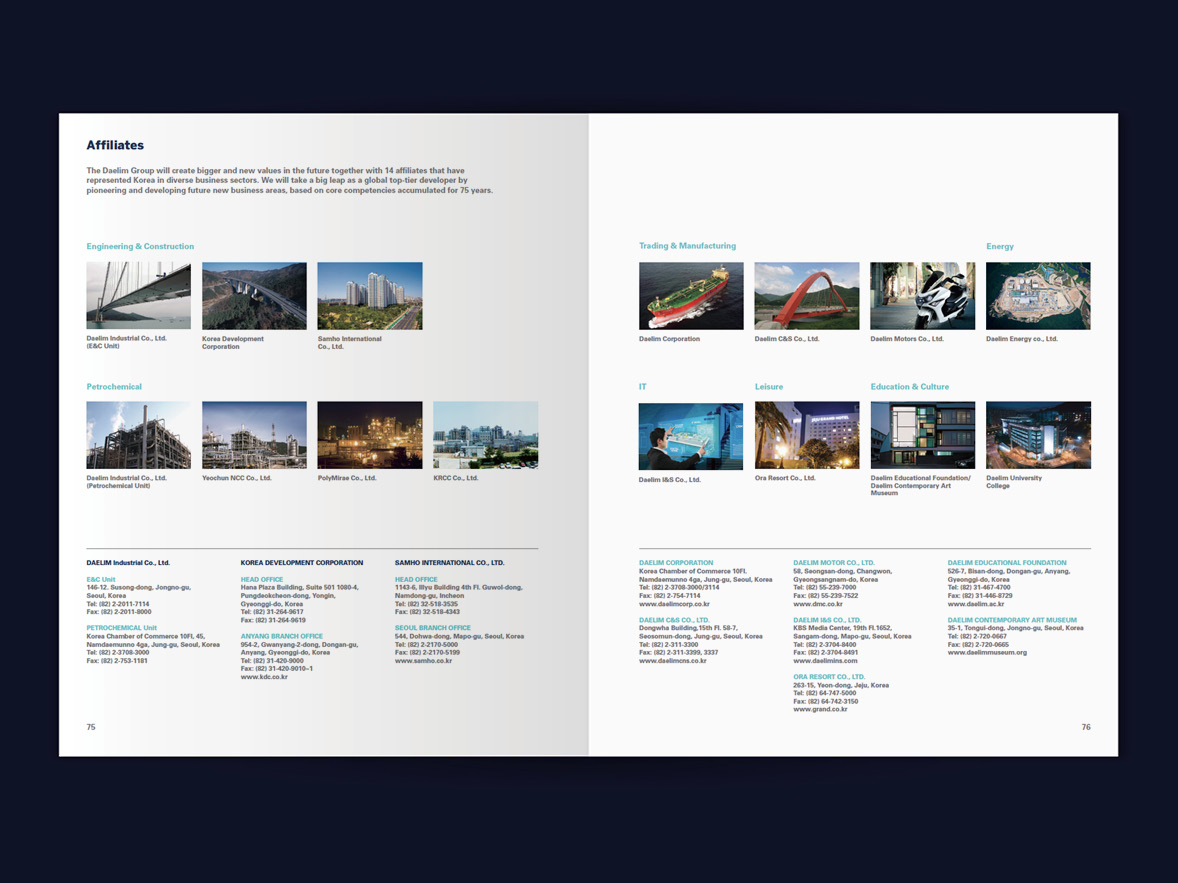Click the Daelim Industrial E&C bridge photo

(138, 295)
